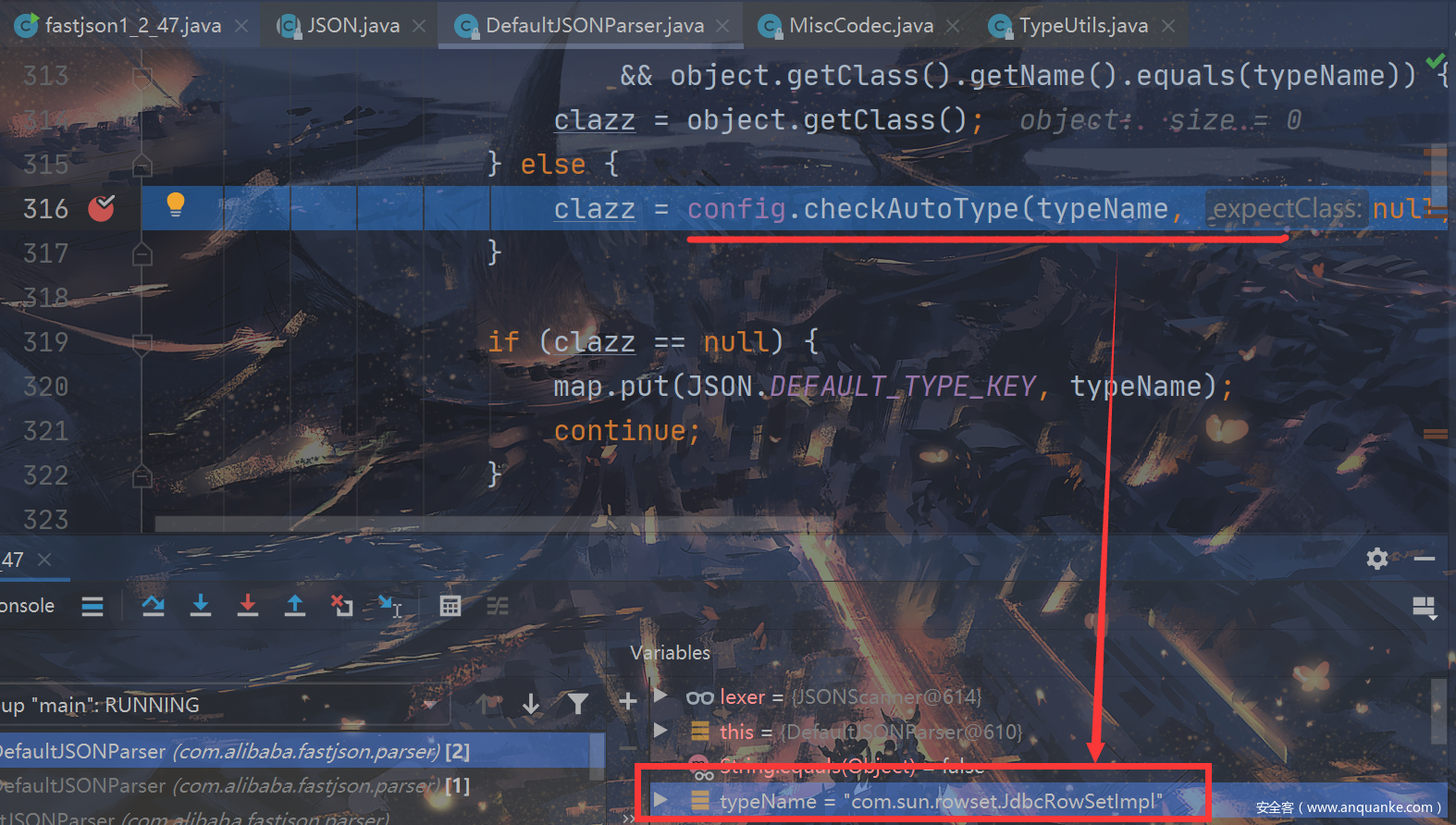Show more watch toolbar actions chevron

[x=630, y=818]
